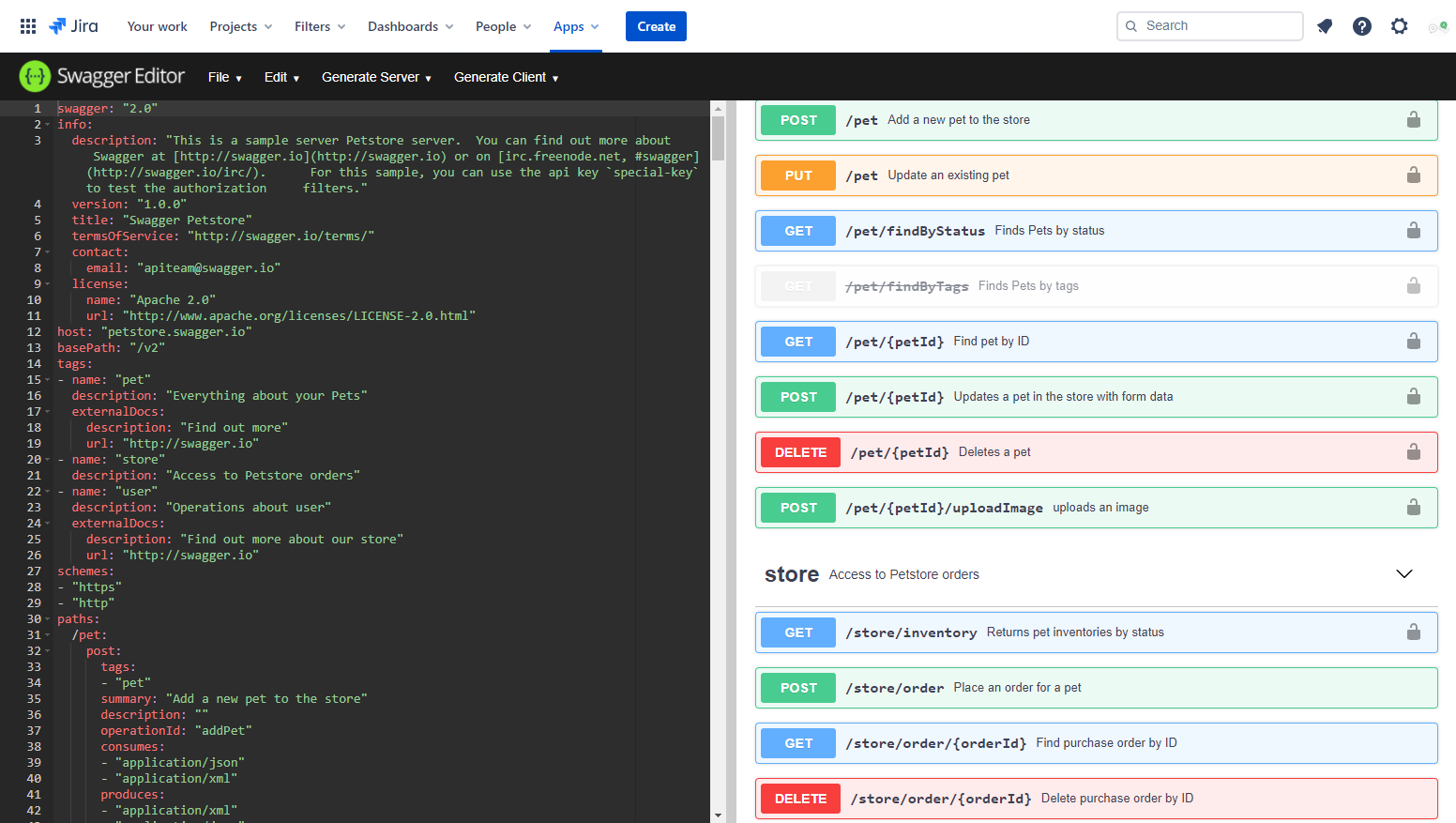Open the Generate Server menu
This screenshot has width=1456, height=823.
pyautogui.click(x=376, y=77)
